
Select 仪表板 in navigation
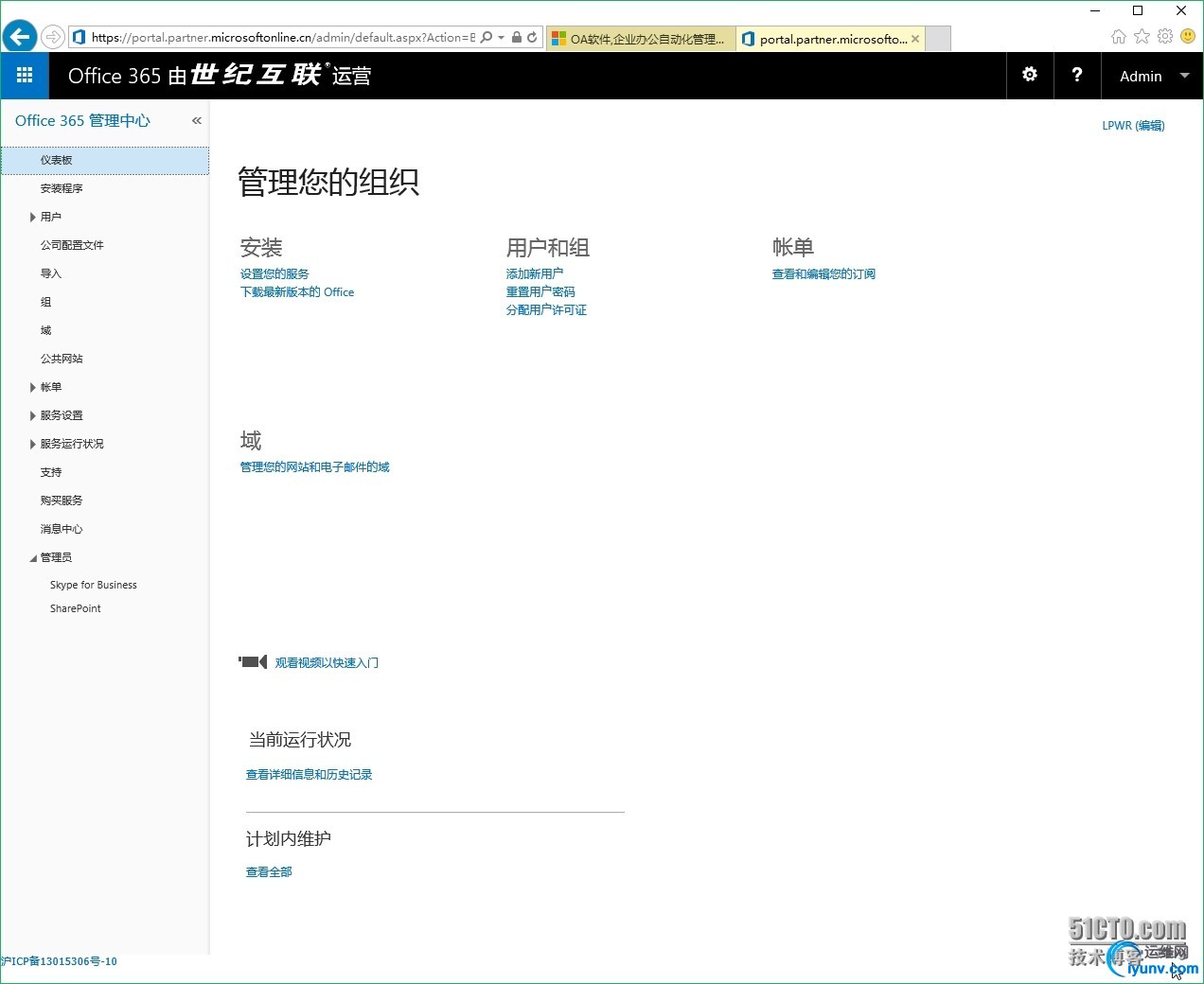pos(104,160)
